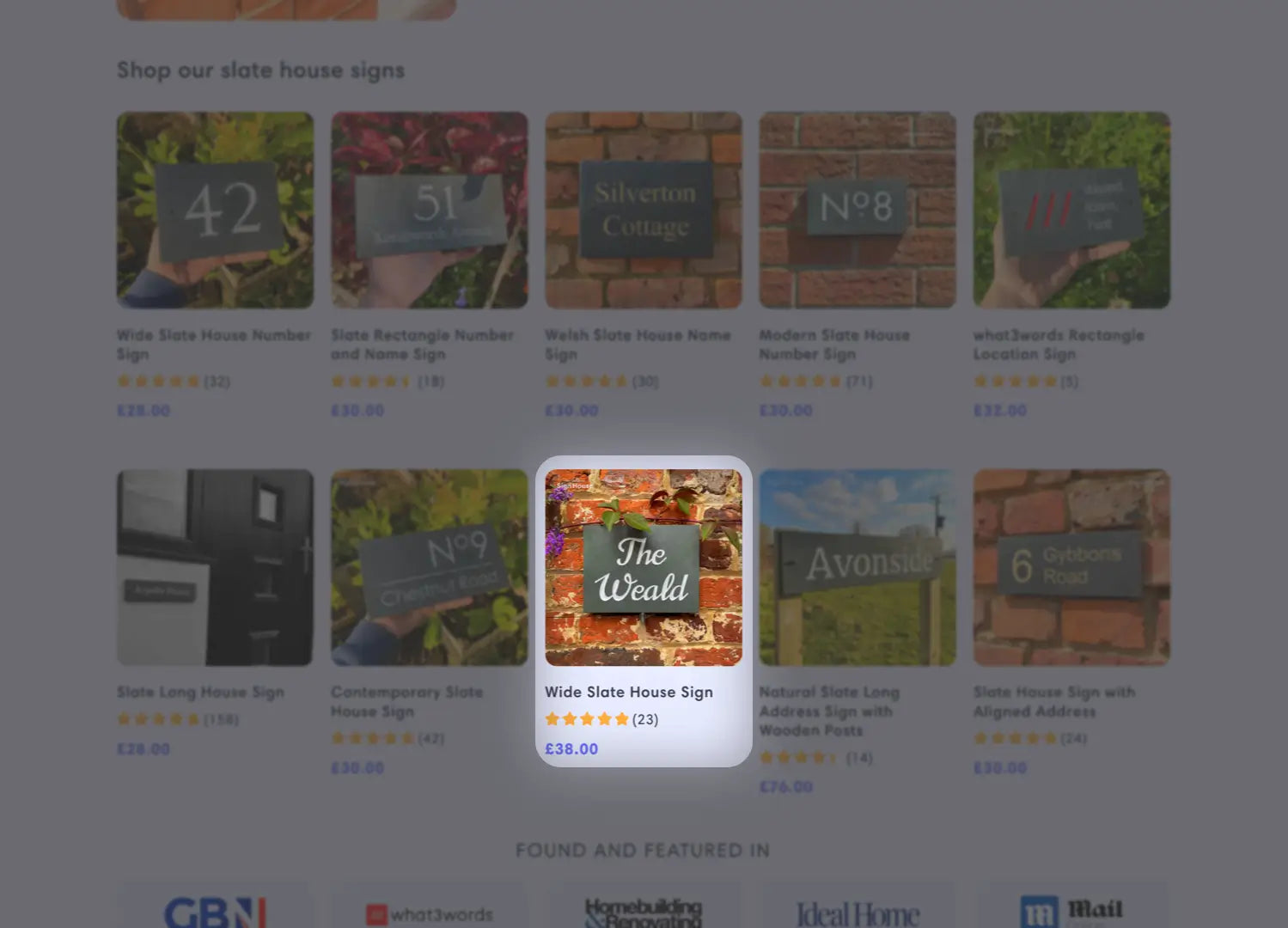
Task: Click Modern Slate House Number Sign title
Action: point(834,344)
